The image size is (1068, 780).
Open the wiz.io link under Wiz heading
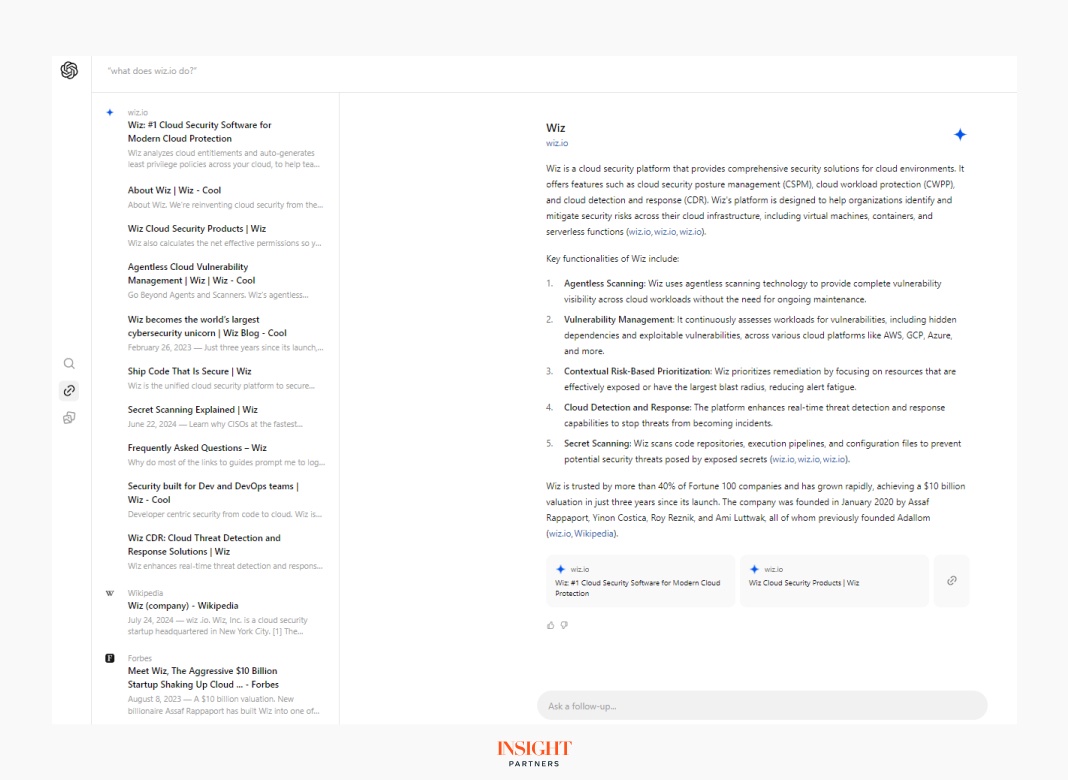[557, 143]
